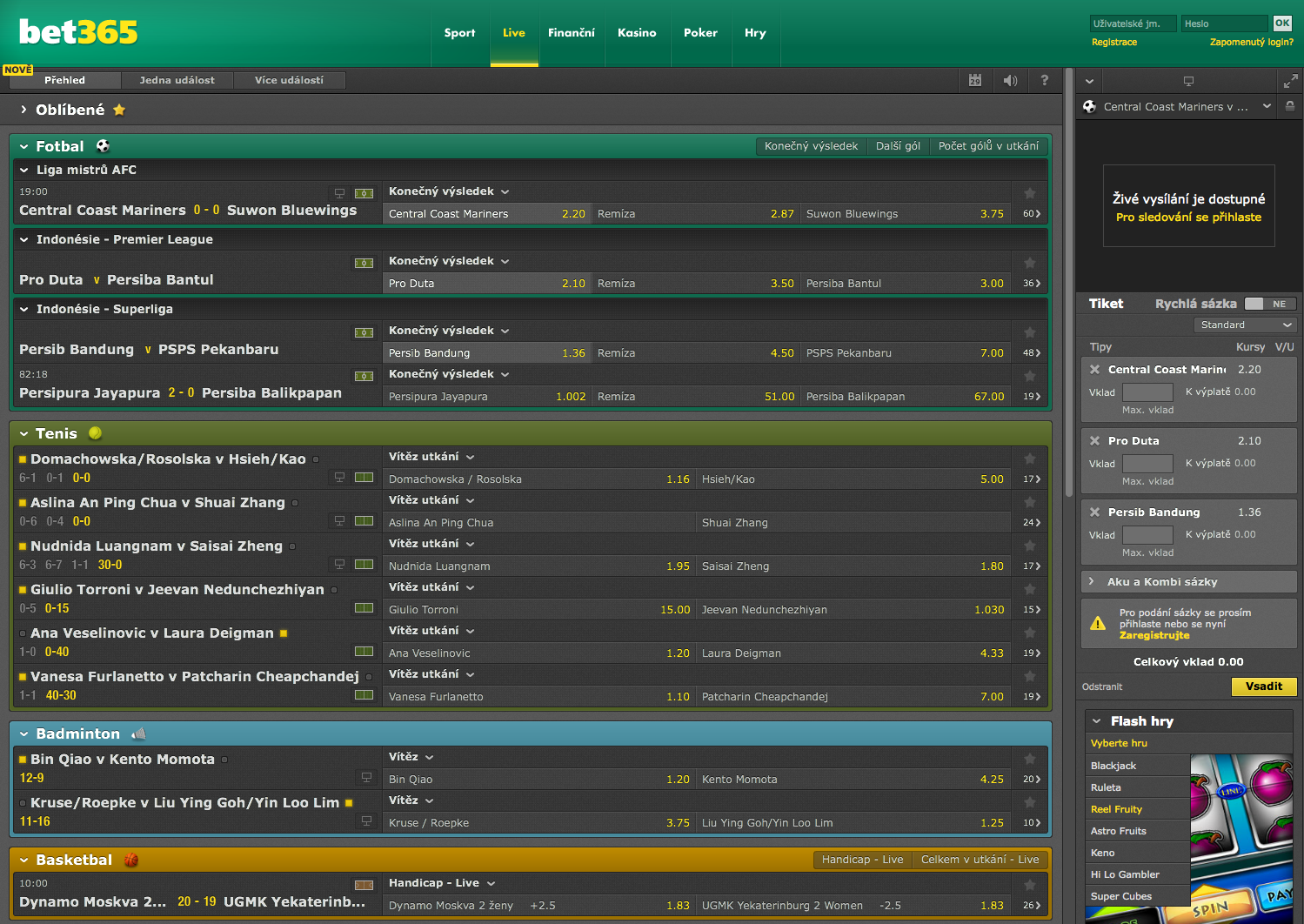Remove Persib Bandung selection from bet slip
The height and width of the screenshot is (924, 1304).
[x=1095, y=512]
